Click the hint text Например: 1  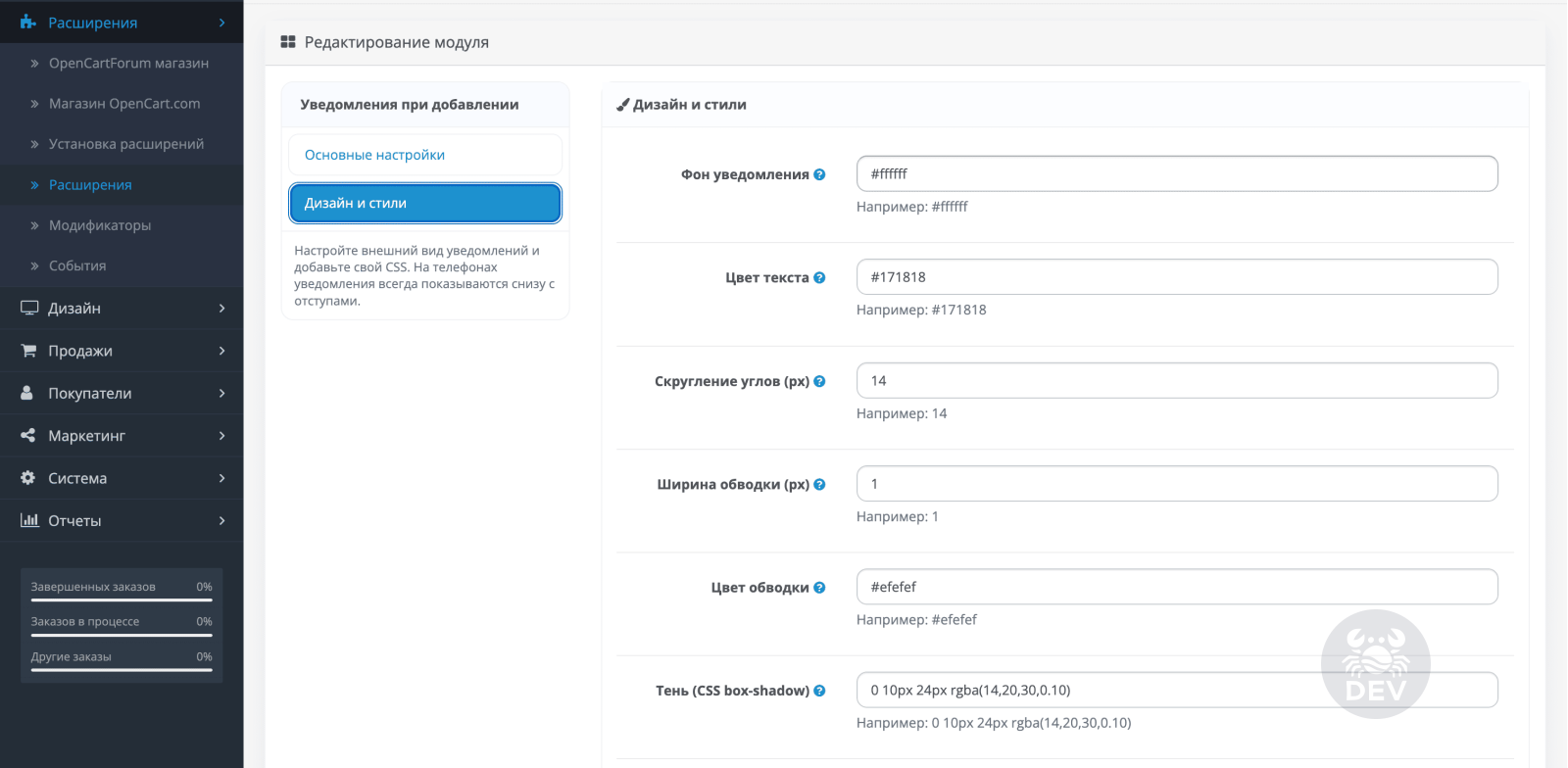click(x=898, y=516)
